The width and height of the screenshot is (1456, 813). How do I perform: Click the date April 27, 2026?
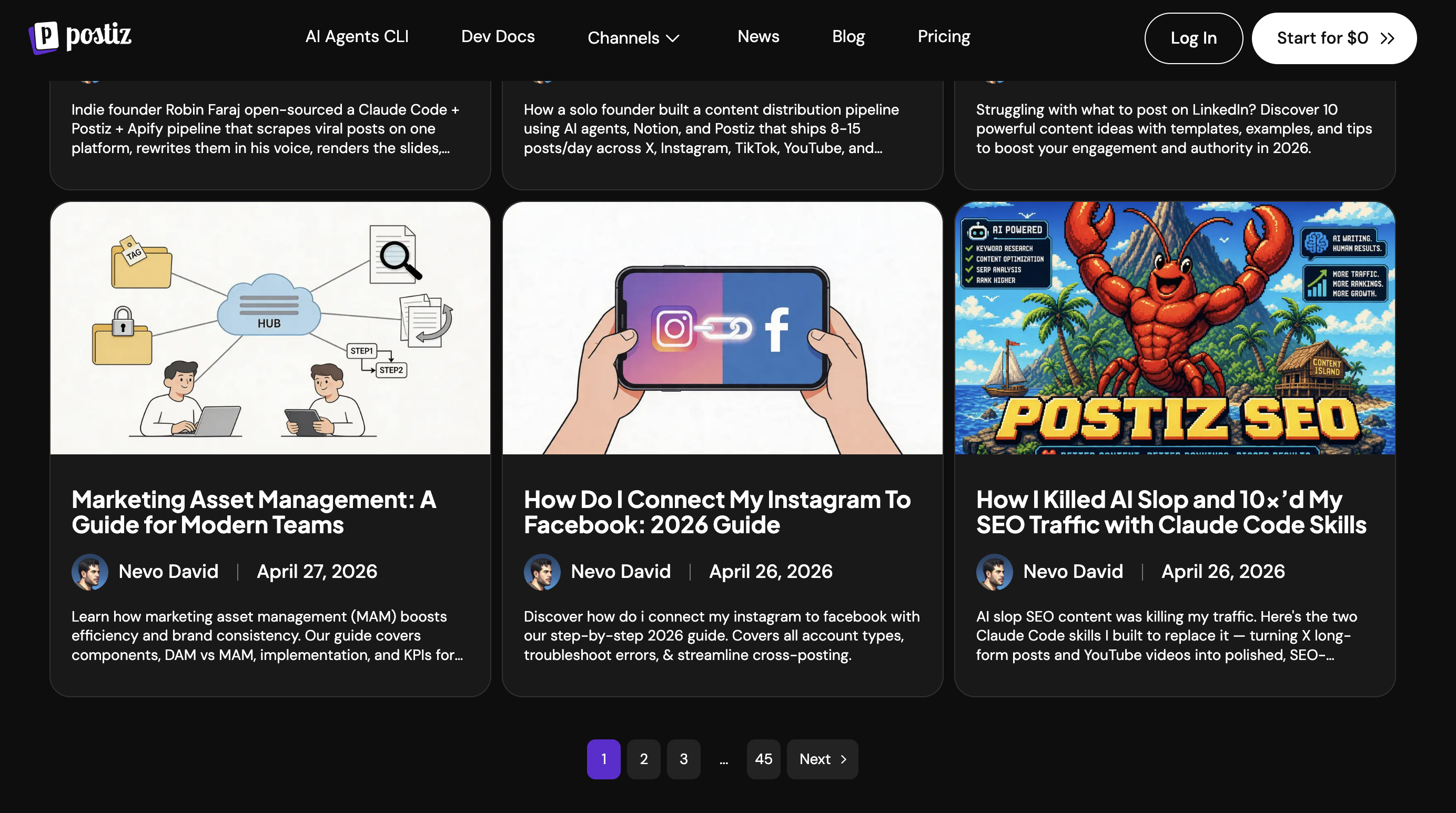point(317,572)
